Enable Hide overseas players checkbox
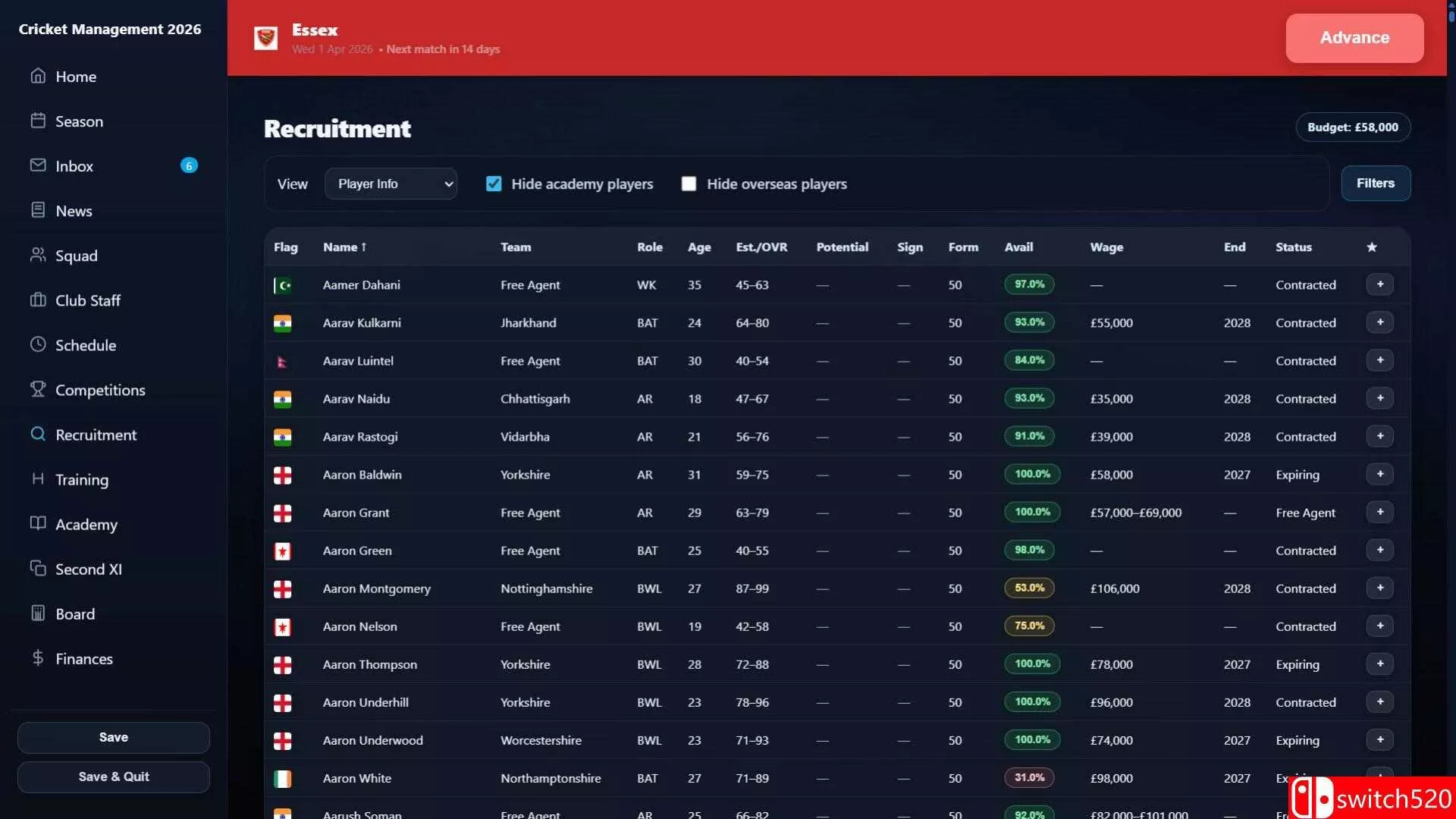1456x819 pixels. tap(689, 184)
